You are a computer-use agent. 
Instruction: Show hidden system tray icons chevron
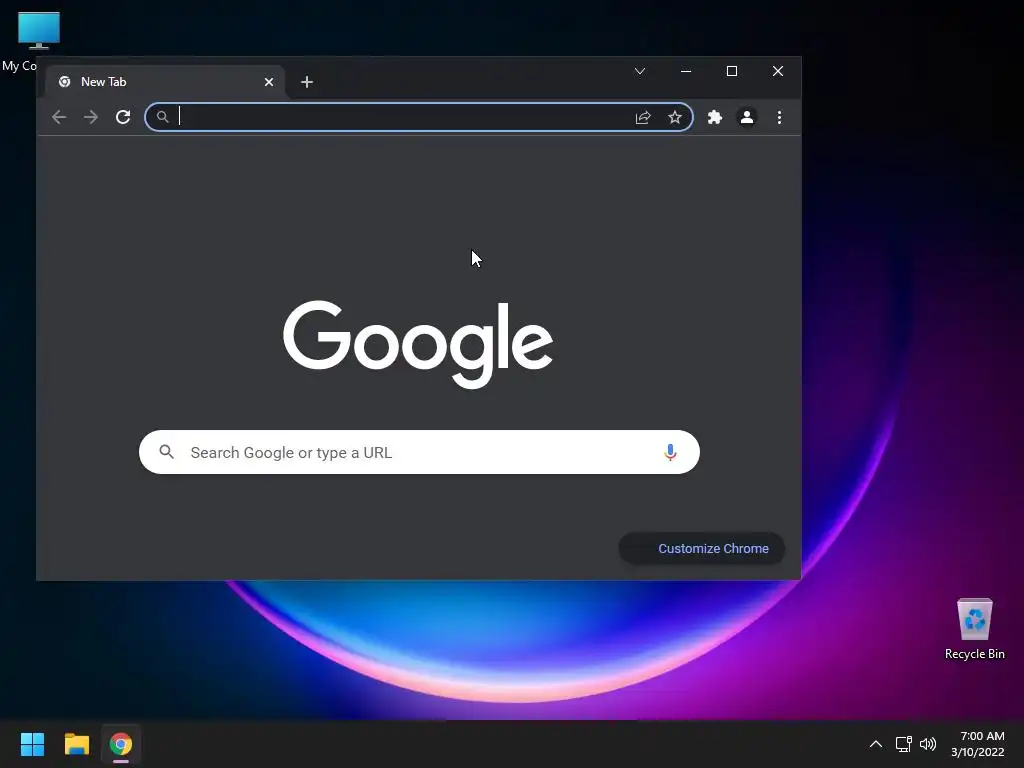point(876,744)
